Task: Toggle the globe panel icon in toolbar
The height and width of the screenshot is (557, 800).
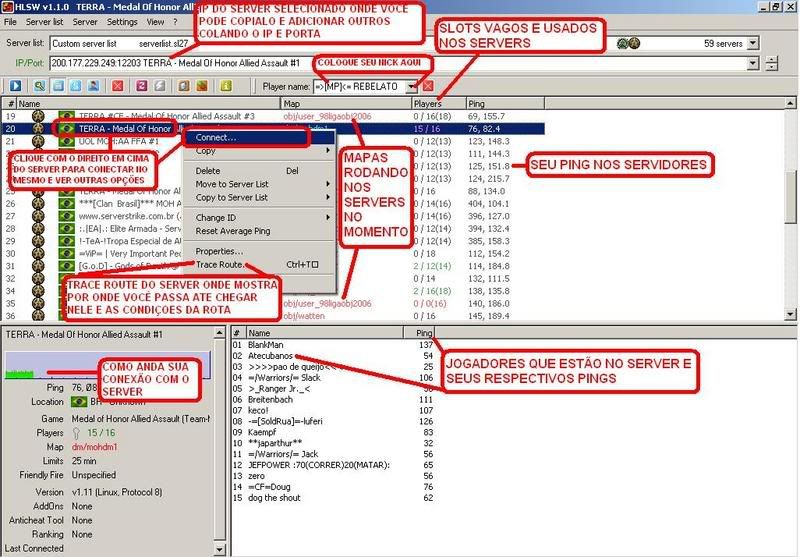Action: (76, 86)
